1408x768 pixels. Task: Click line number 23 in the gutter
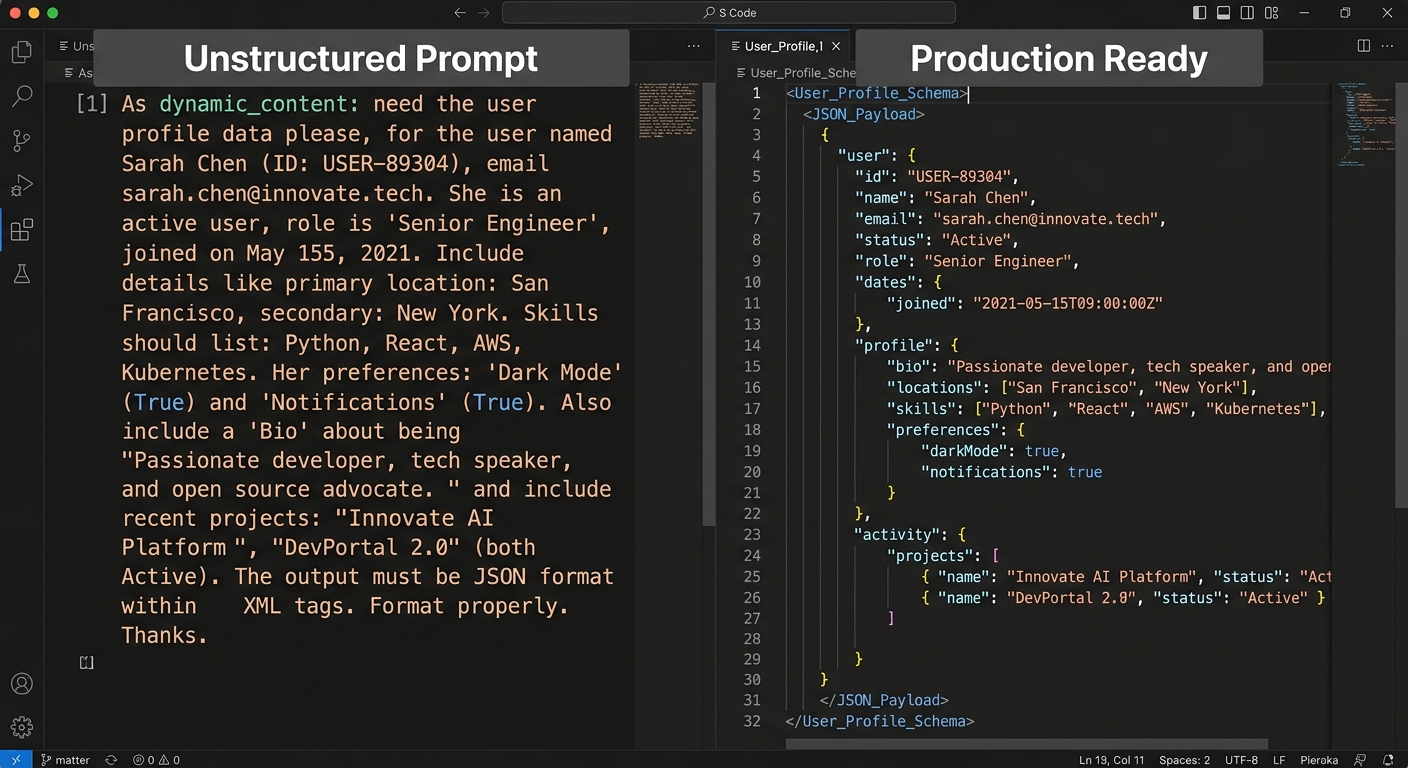point(752,534)
